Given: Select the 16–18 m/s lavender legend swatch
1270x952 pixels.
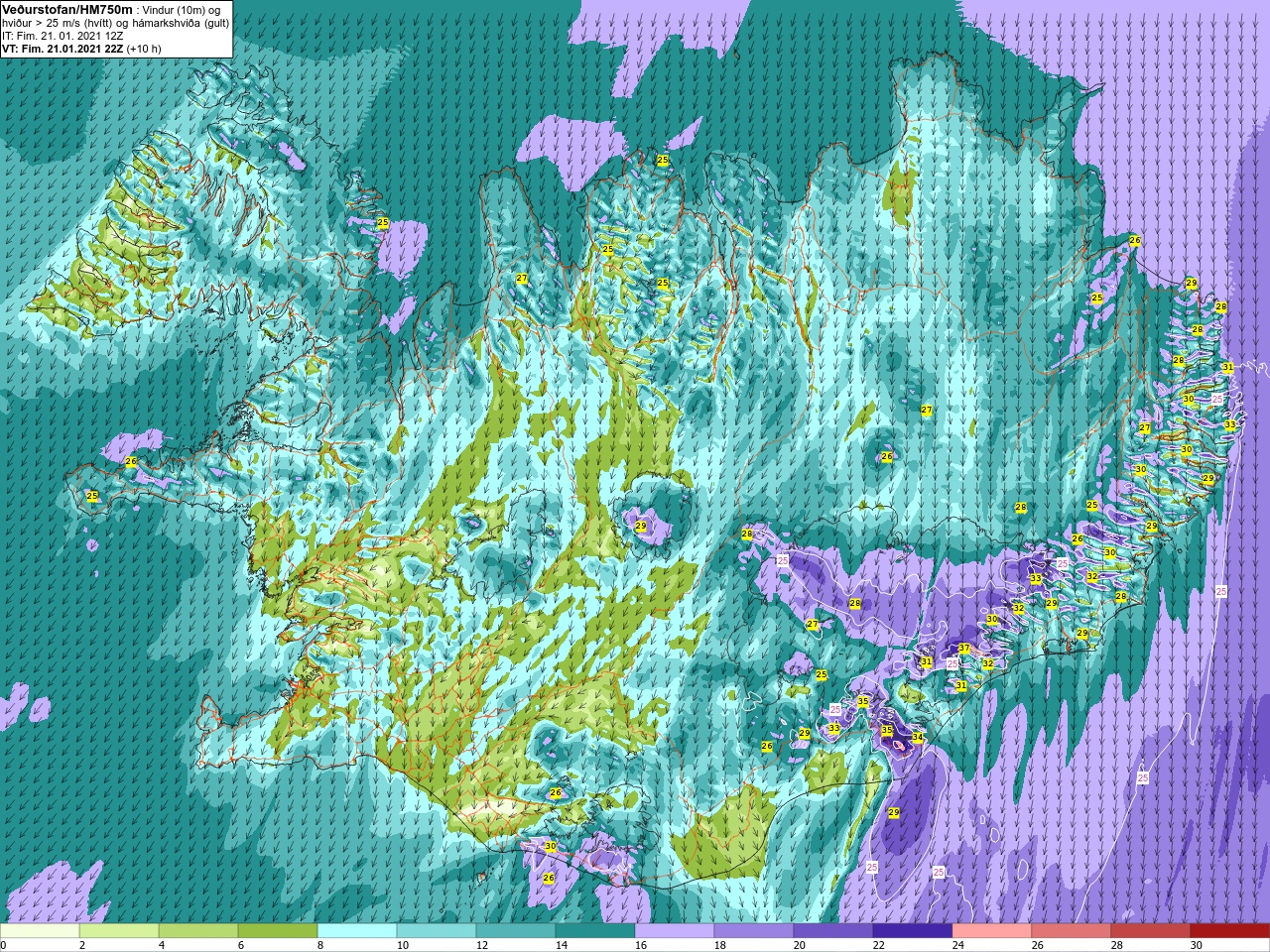Looking at the screenshot, I should 675,931.
